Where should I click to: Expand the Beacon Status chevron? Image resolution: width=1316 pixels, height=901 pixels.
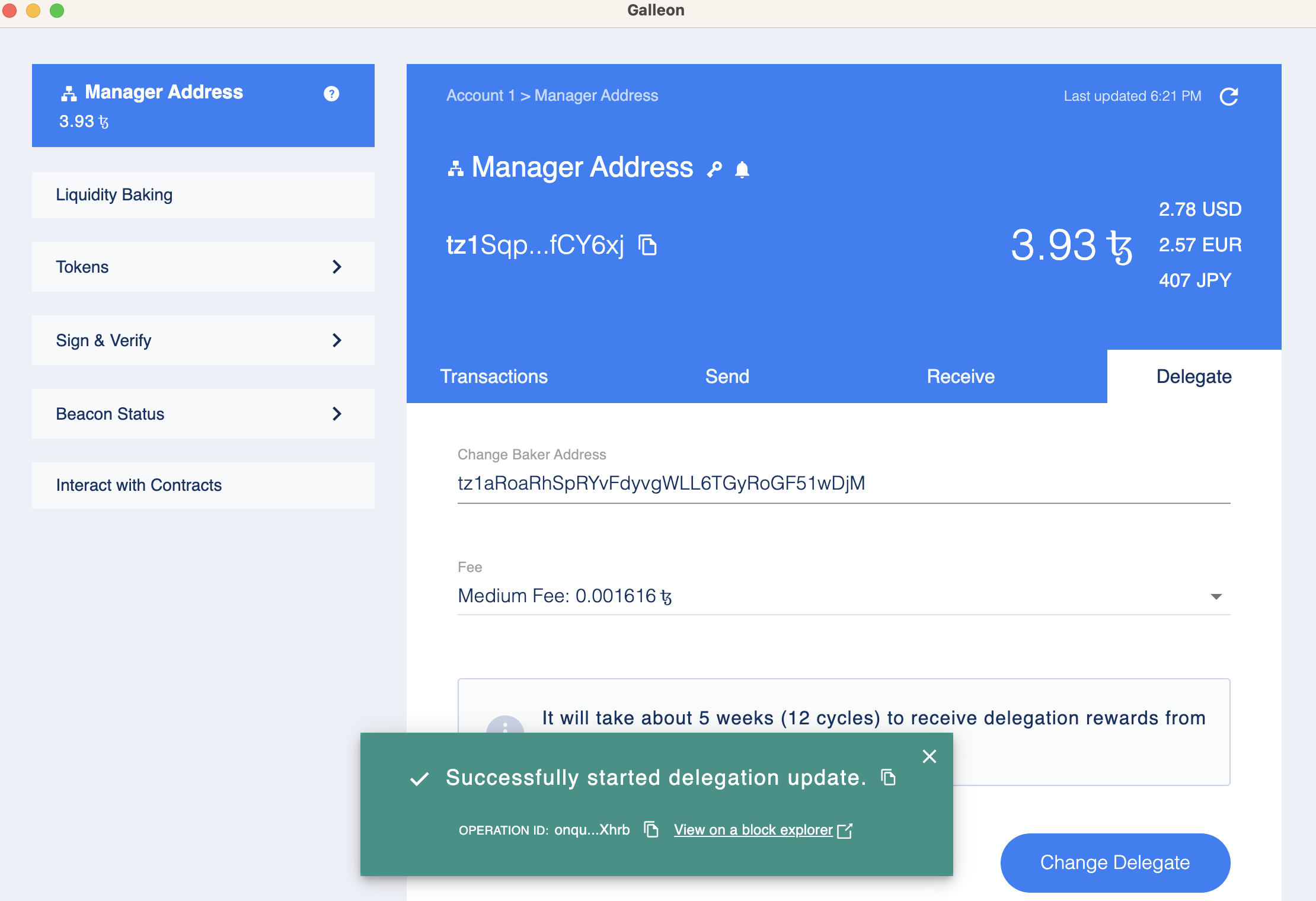[x=337, y=414]
